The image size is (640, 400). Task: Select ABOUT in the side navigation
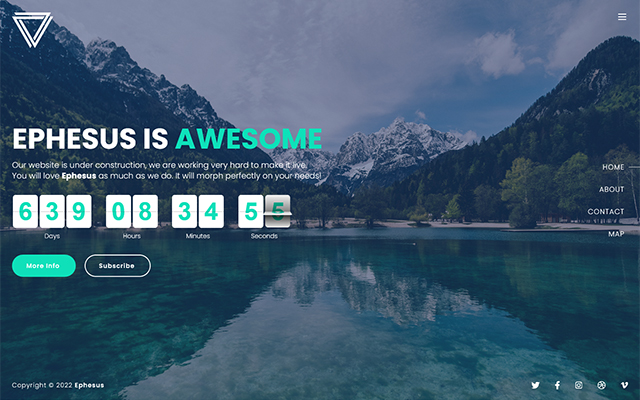click(611, 189)
